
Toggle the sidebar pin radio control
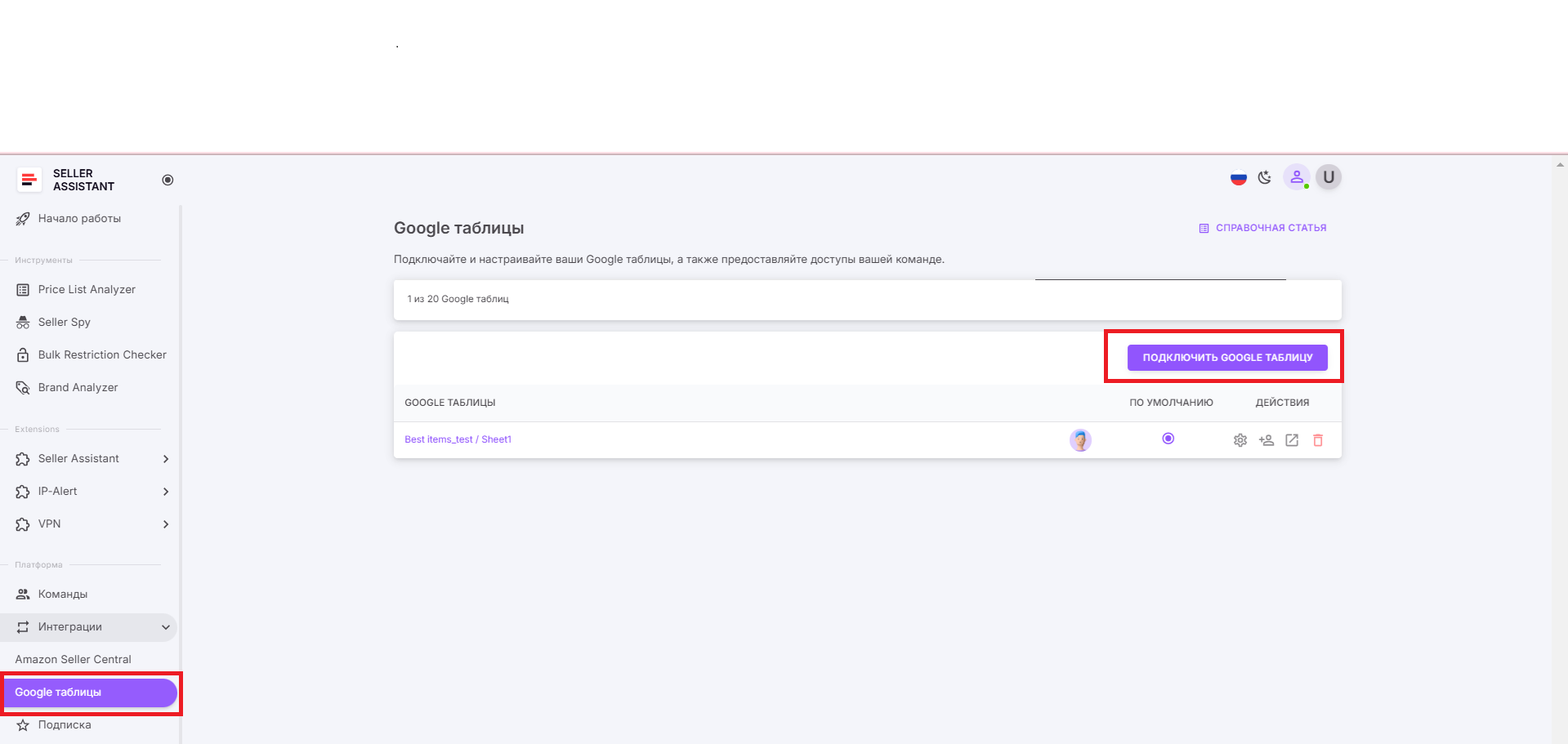pyautogui.click(x=168, y=180)
